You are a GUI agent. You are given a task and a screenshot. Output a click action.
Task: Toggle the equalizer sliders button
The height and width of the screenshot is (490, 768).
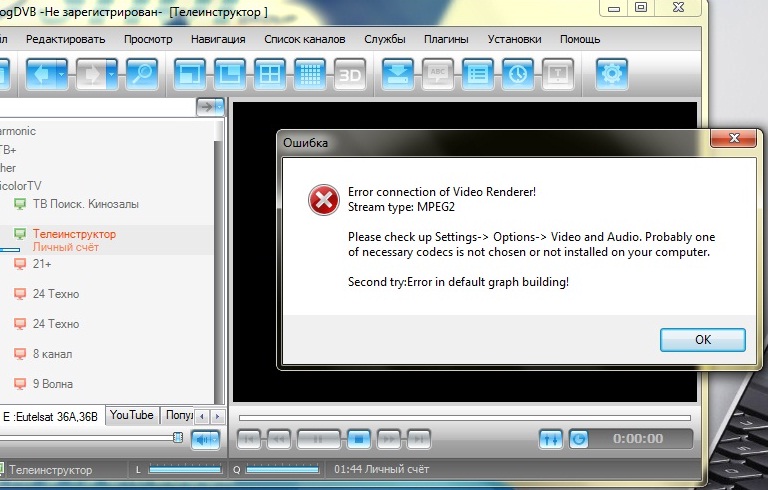coord(550,439)
